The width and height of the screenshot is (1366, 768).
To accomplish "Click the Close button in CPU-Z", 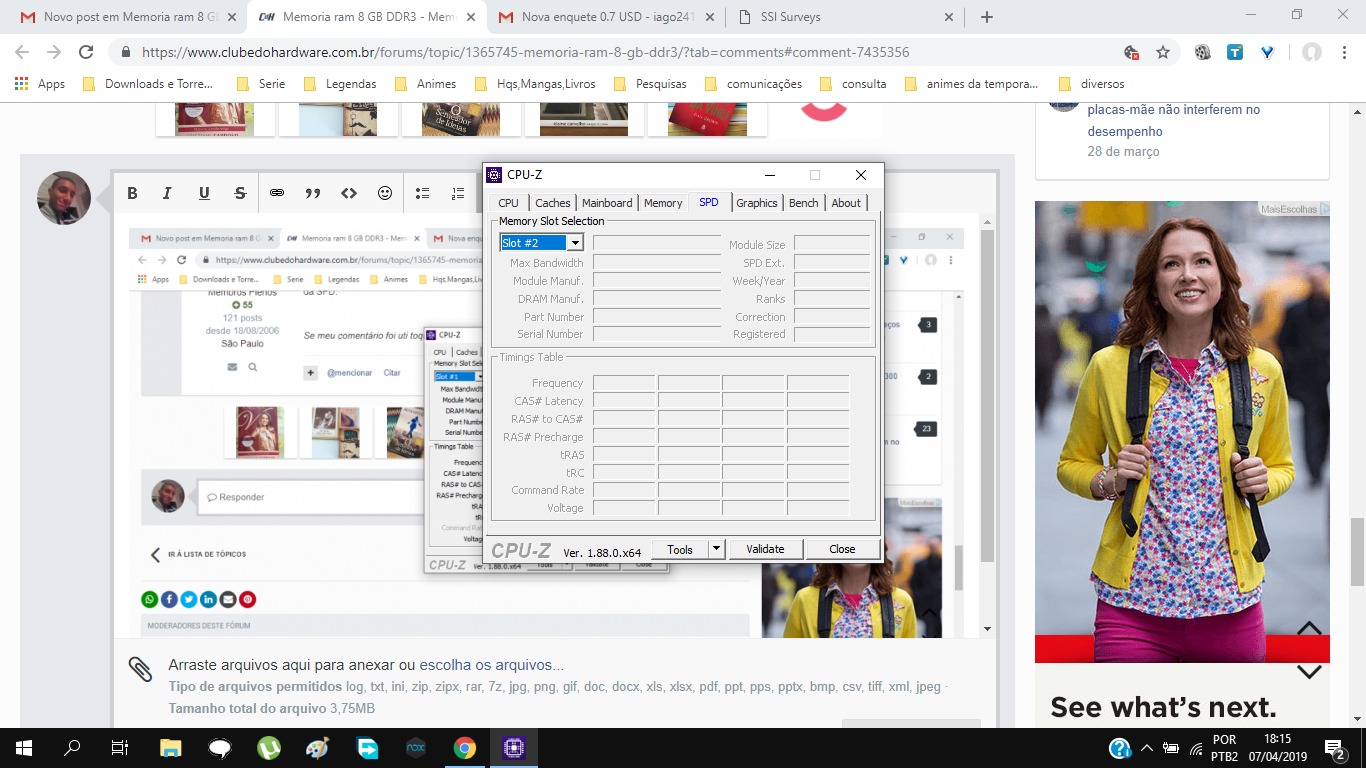I will tap(842, 549).
